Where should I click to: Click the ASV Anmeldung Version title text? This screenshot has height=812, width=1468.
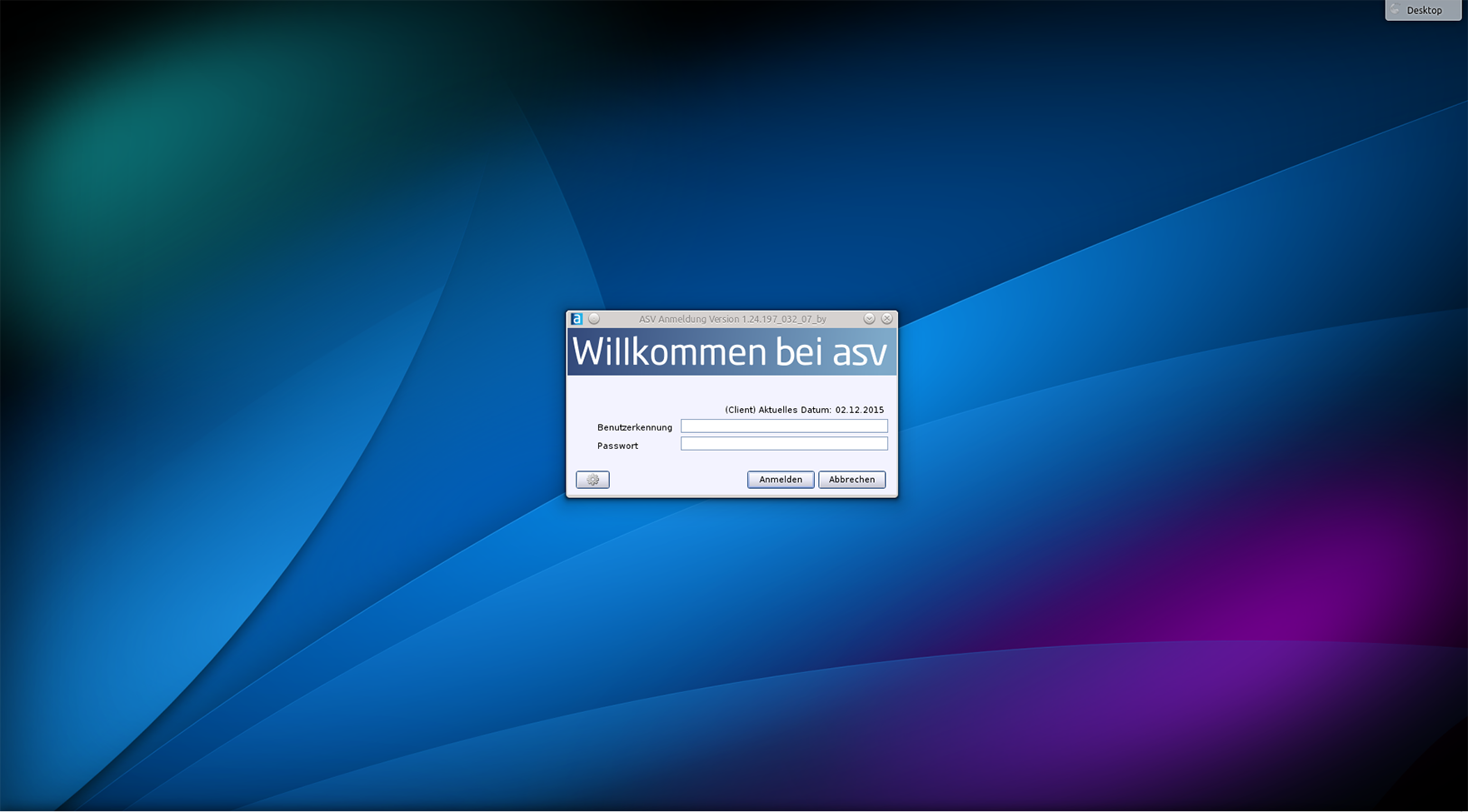click(732, 319)
